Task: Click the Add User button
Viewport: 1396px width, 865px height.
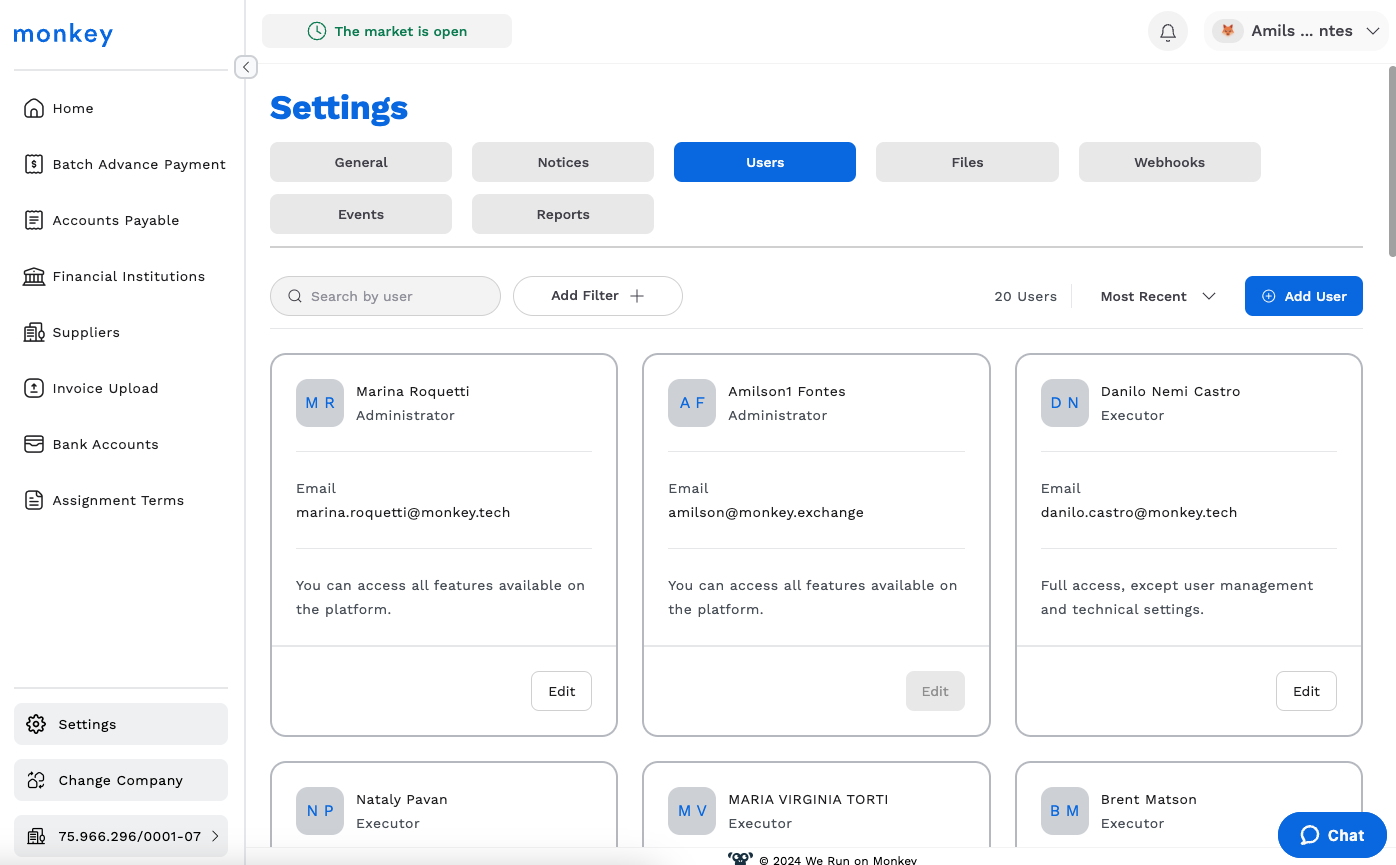Action: coord(1303,296)
